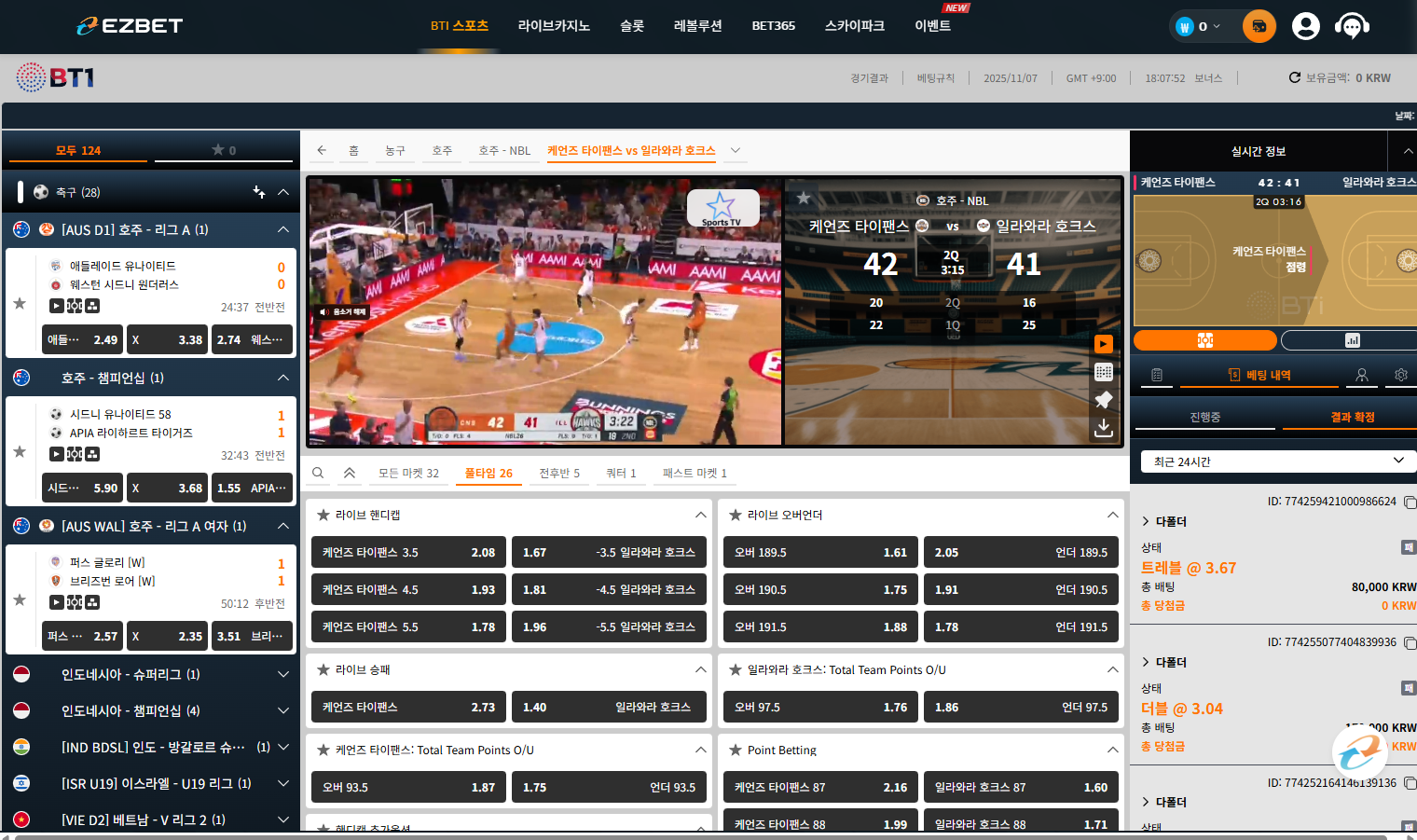Pin the scoreboard with the pushpin icon
The width and height of the screenshot is (1417, 840).
[1103, 400]
